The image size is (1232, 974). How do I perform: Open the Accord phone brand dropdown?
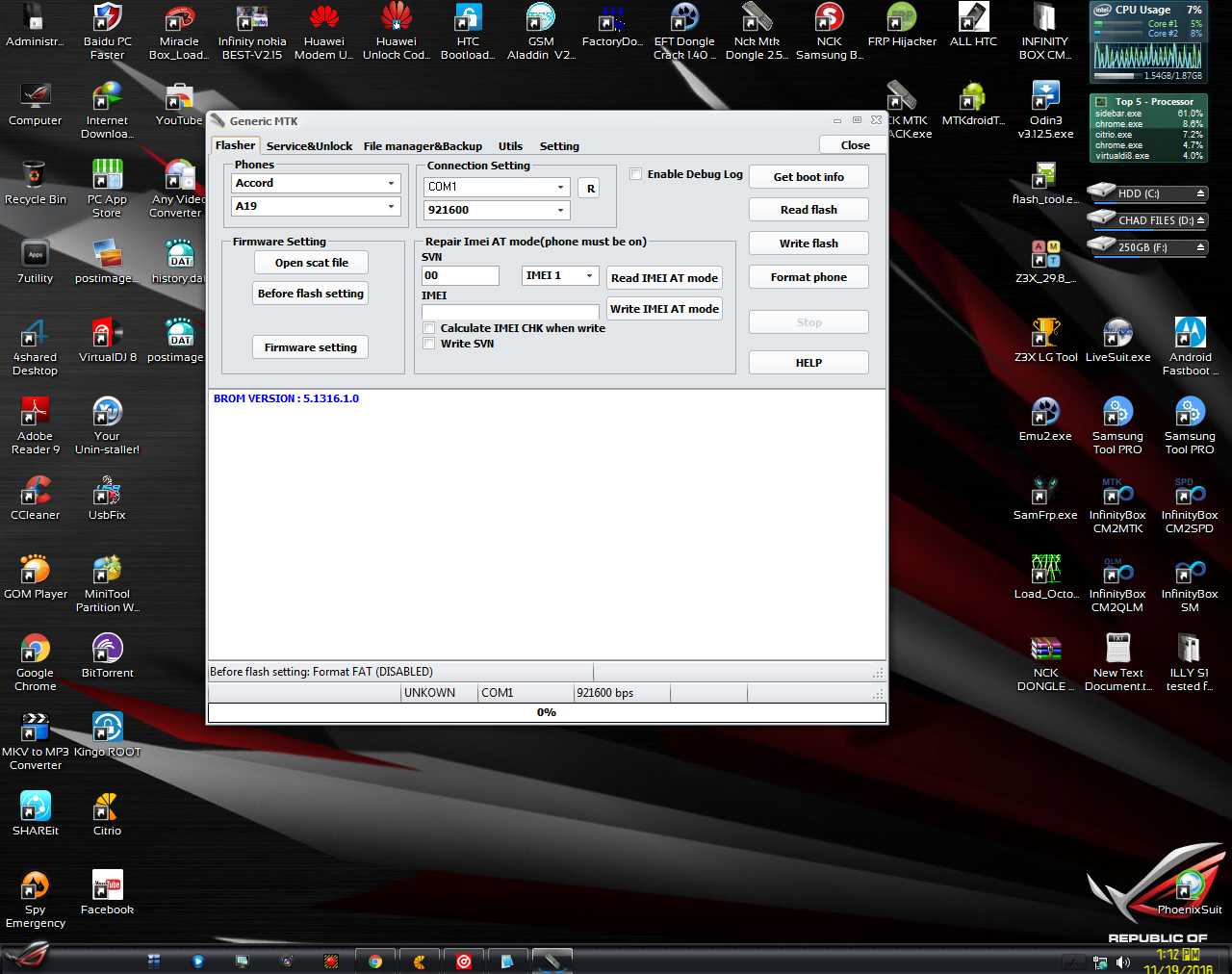pos(391,183)
